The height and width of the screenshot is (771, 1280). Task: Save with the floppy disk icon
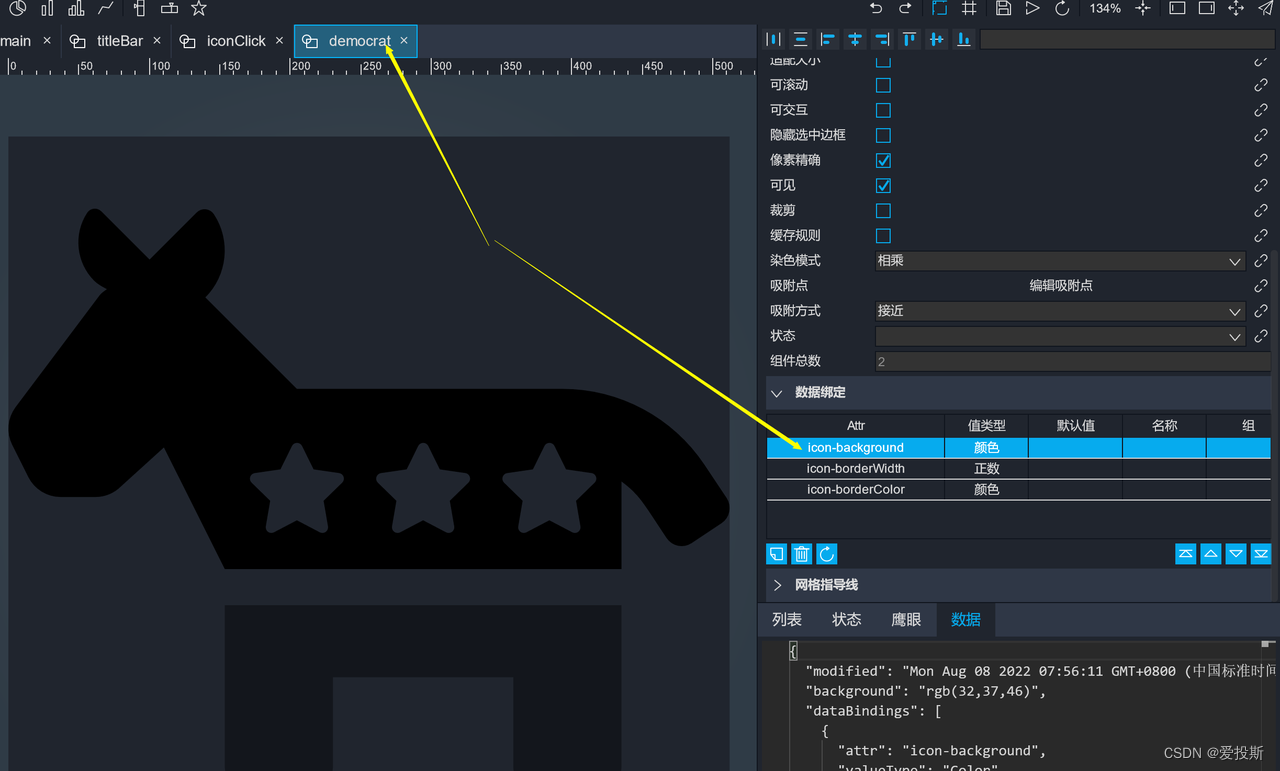1004,8
